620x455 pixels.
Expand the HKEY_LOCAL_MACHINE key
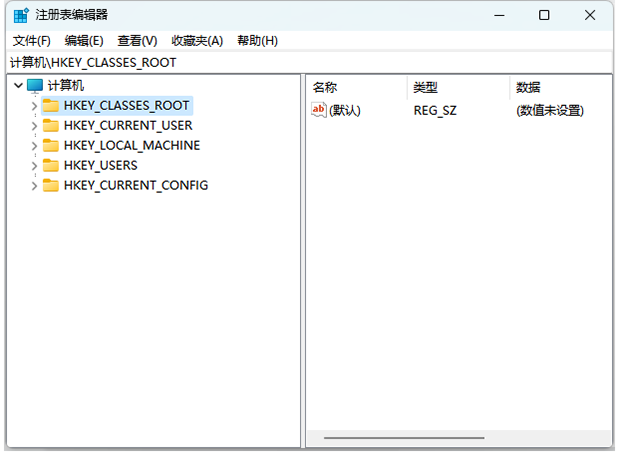pyautogui.click(x=35, y=146)
